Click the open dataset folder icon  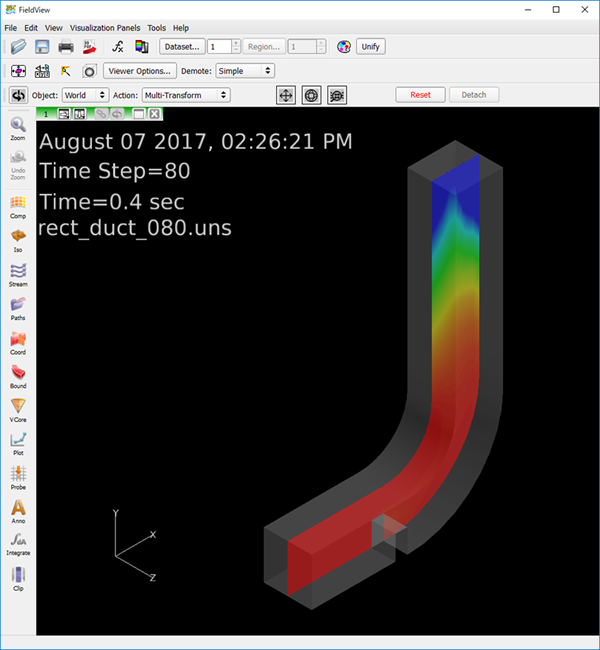click(18, 46)
